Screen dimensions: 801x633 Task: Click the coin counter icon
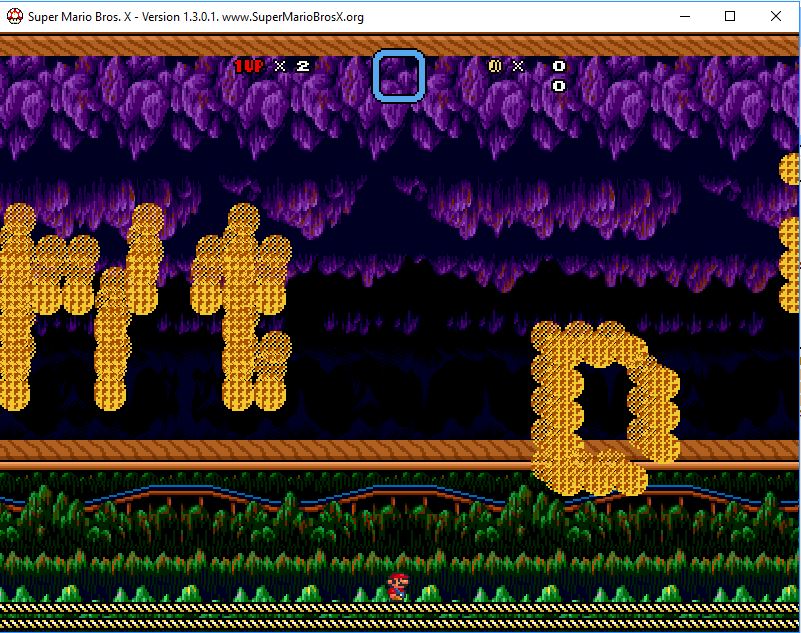[x=494, y=66]
